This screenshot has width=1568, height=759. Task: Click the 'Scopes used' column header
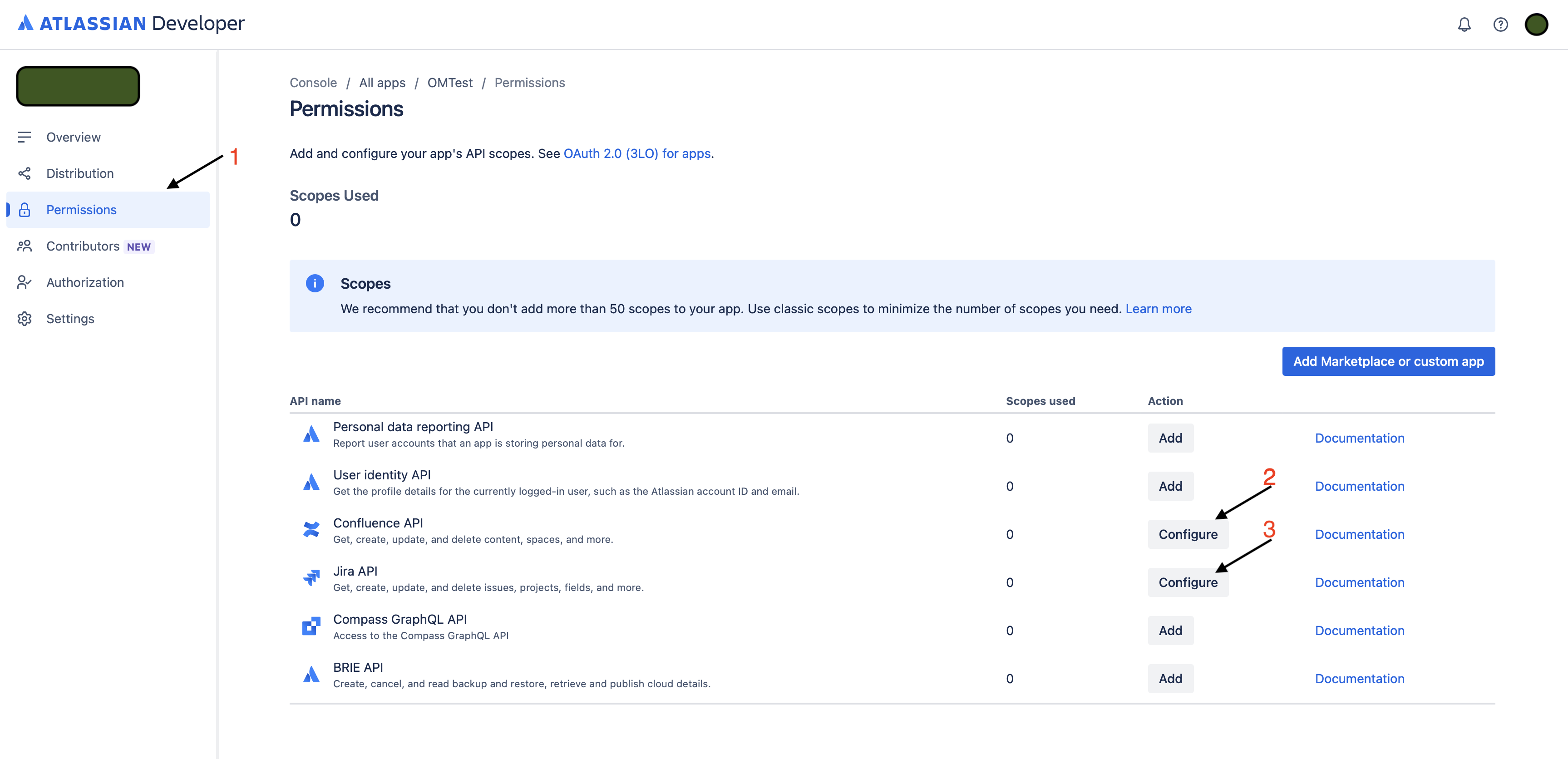coord(1040,401)
